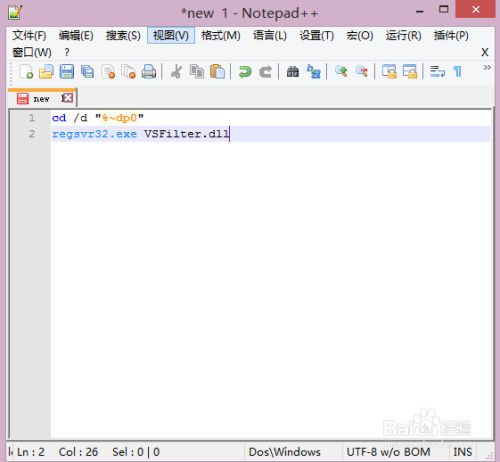Click the Close All documents icon

click(x=128, y=72)
